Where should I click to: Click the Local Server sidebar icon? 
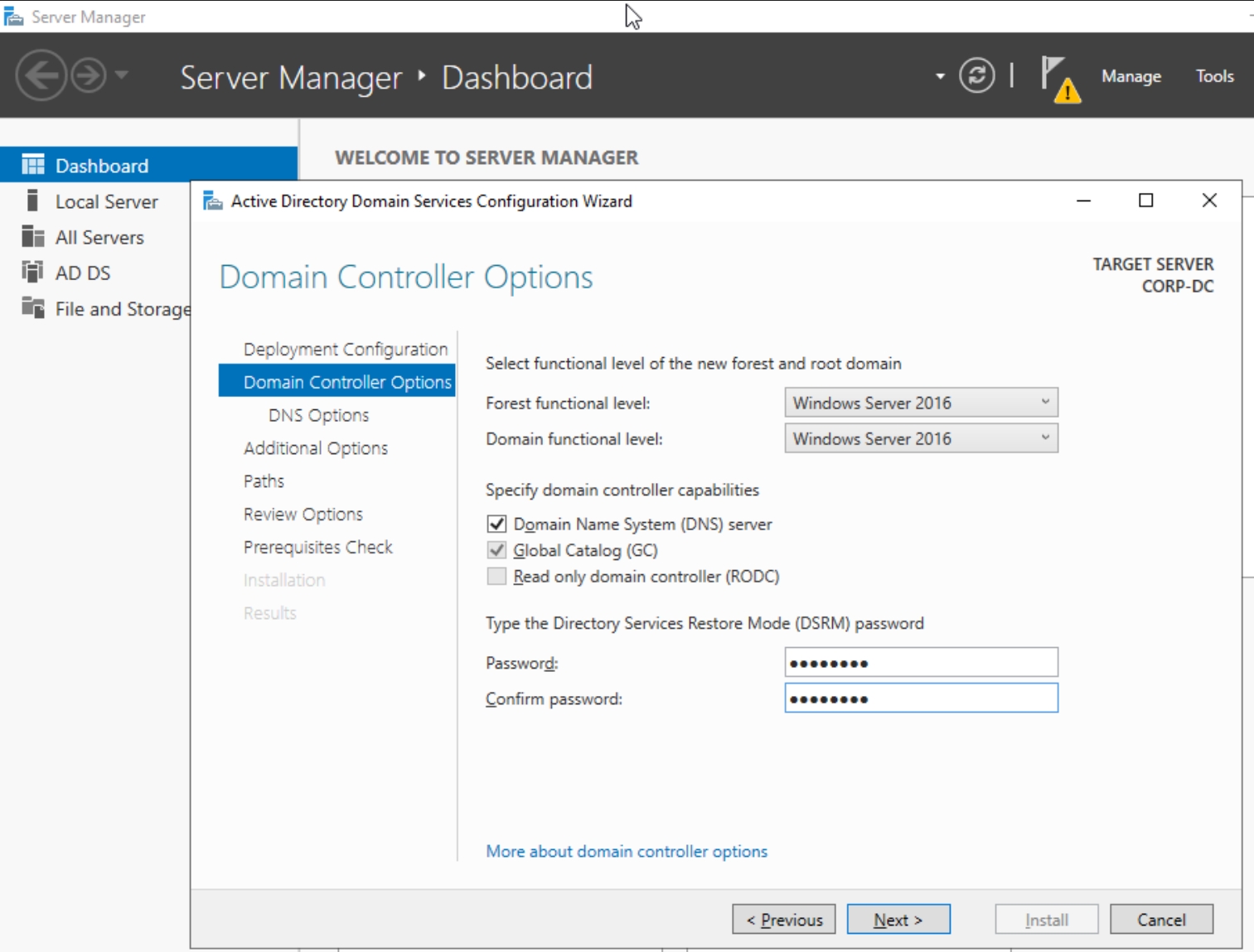click(33, 201)
